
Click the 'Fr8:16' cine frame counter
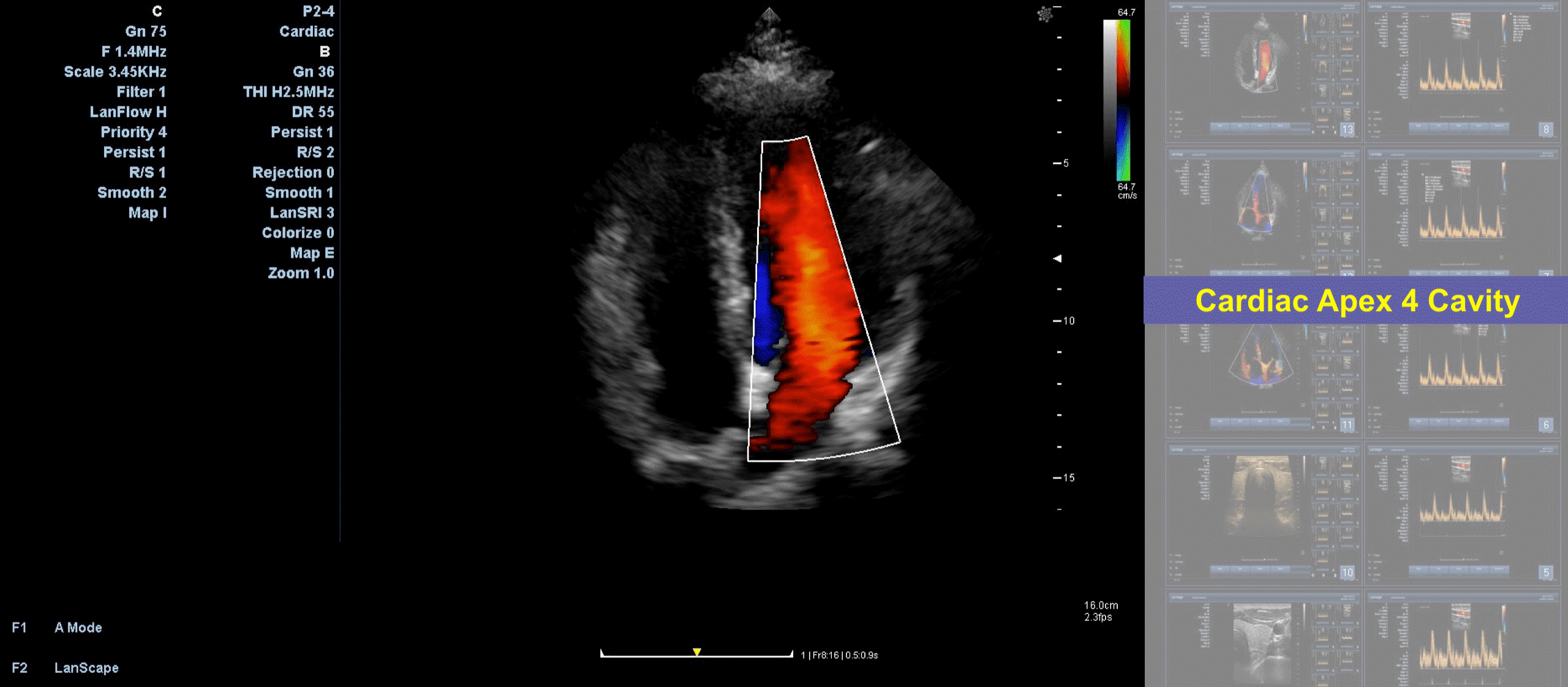point(826,655)
